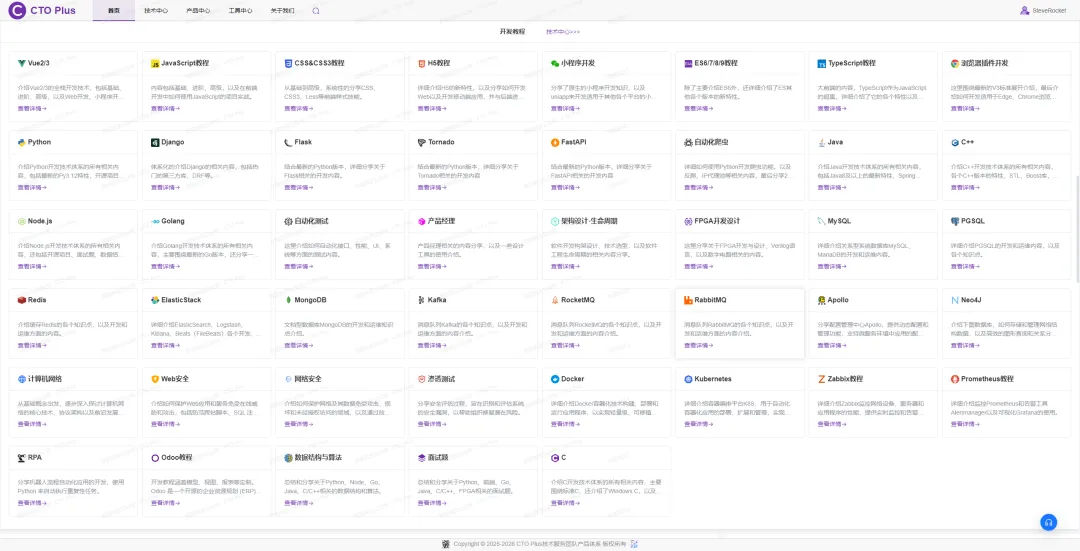Click the 架构设计·生命周期 card title

(x=589, y=222)
